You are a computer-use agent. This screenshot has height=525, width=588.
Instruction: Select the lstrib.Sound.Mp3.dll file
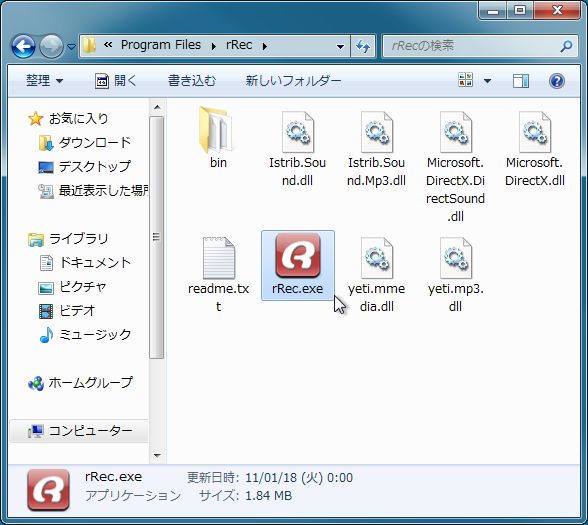tap(376, 151)
